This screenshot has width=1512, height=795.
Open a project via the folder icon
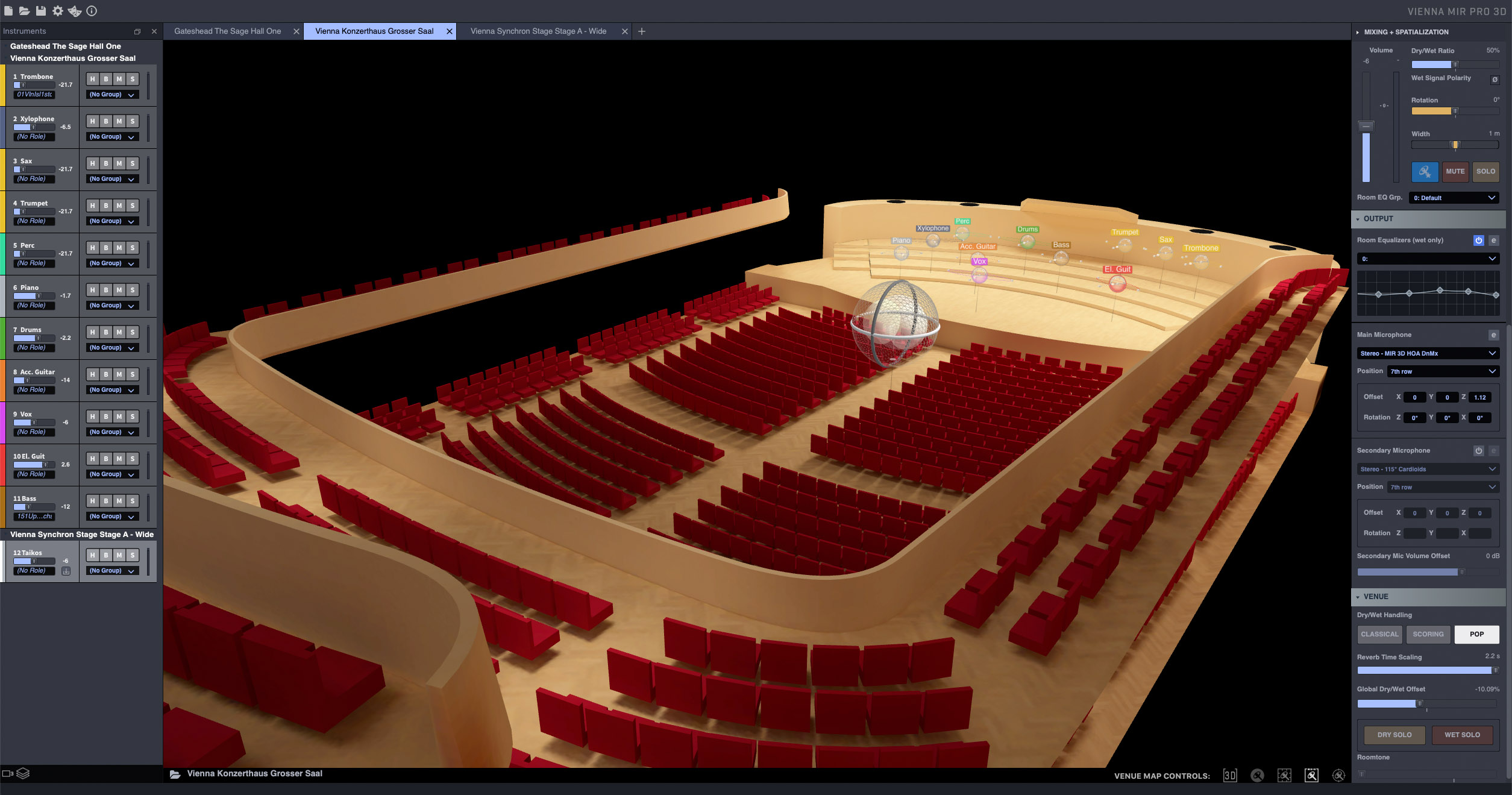coord(24,11)
